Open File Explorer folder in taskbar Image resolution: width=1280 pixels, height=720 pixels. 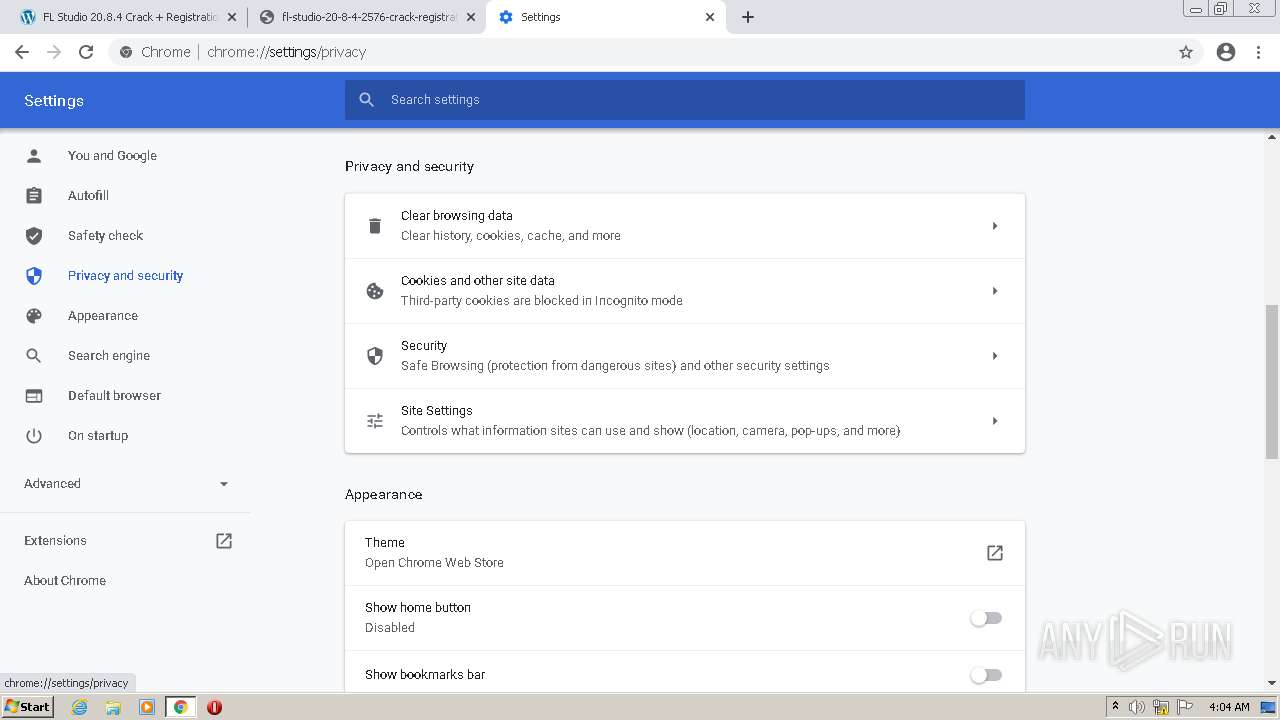113,707
